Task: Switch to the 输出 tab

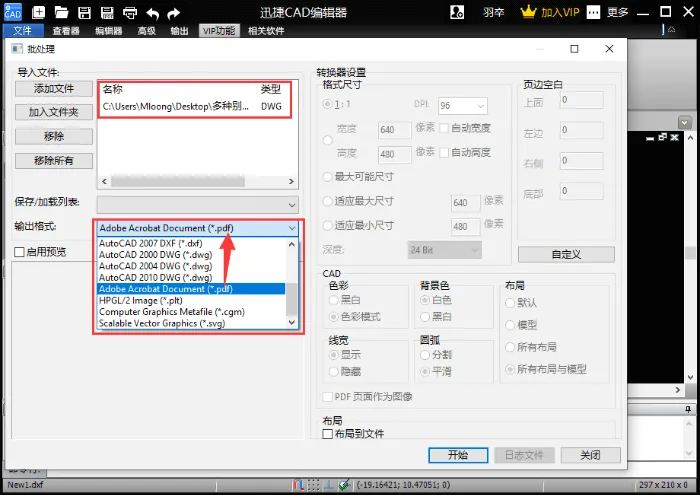Action: [179, 31]
